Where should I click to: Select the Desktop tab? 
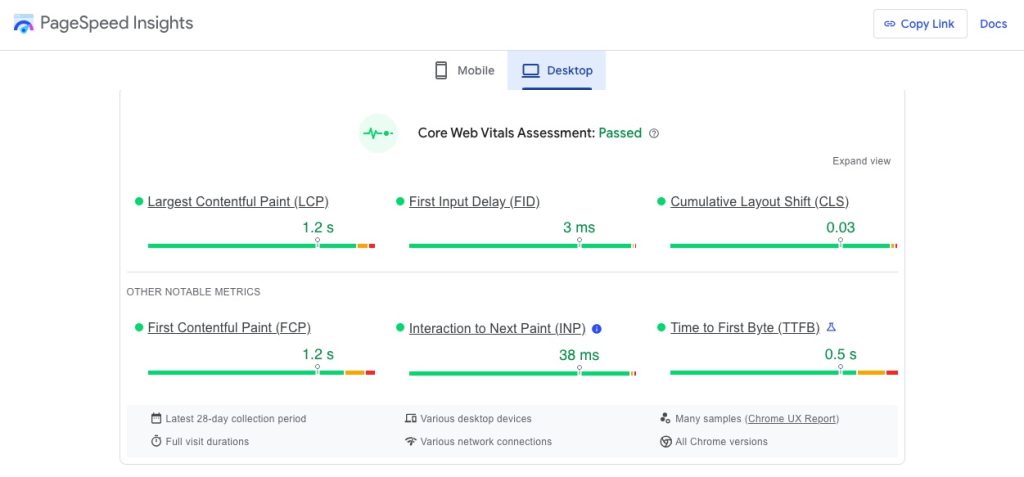tap(556, 71)
